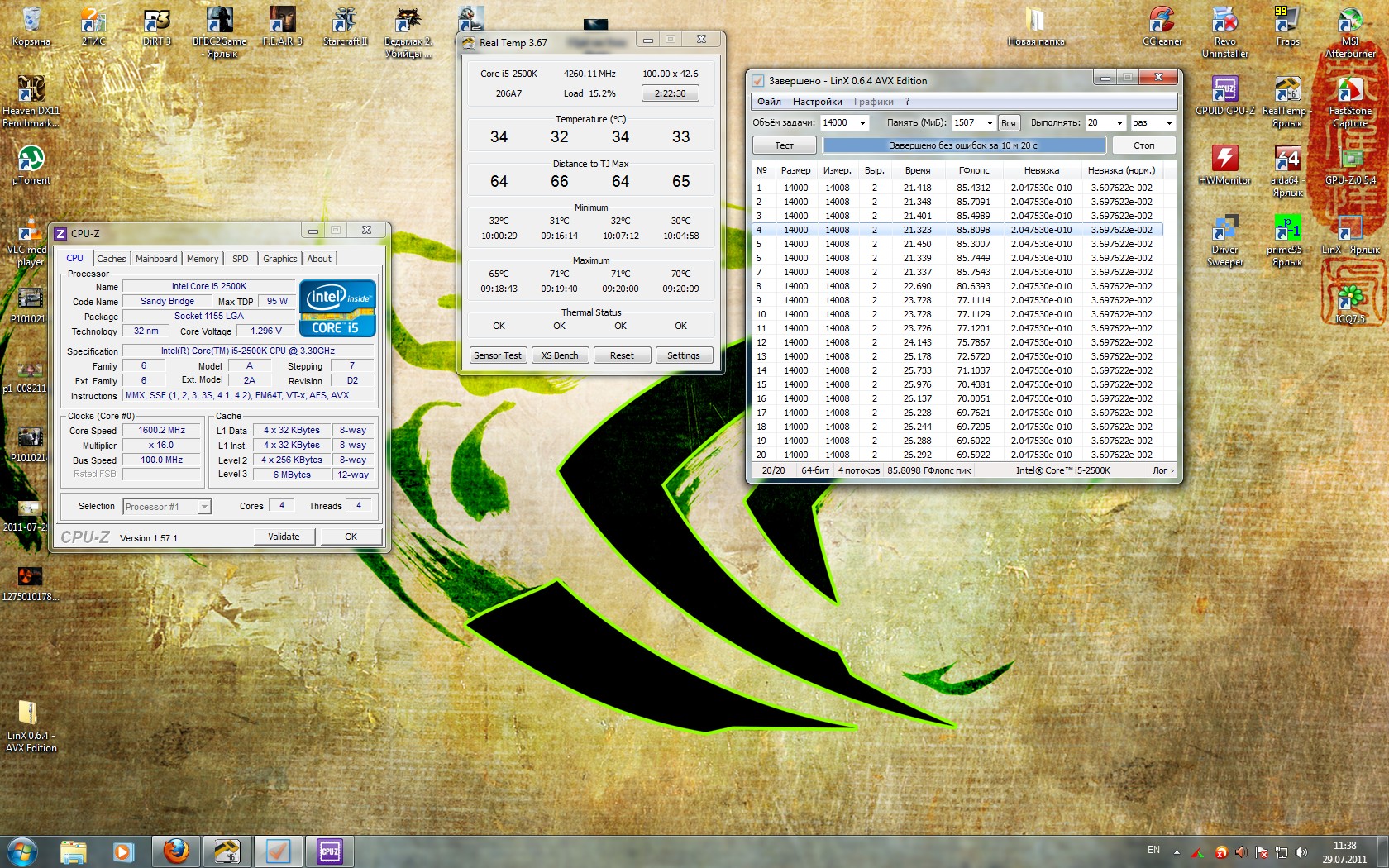Screen dimensions: 1389x868
Task: Open the Настройки menu in LinX
Action: point(817,102)
